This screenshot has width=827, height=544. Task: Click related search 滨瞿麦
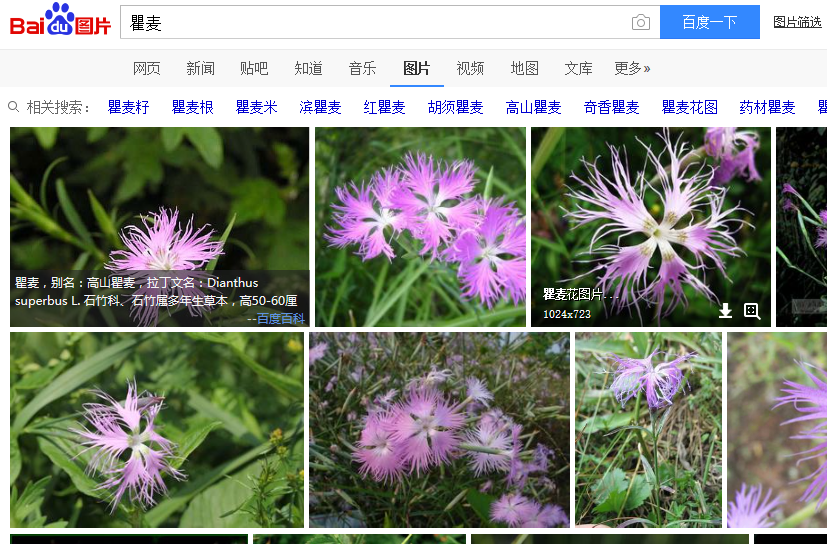click(x=321, y=107)
